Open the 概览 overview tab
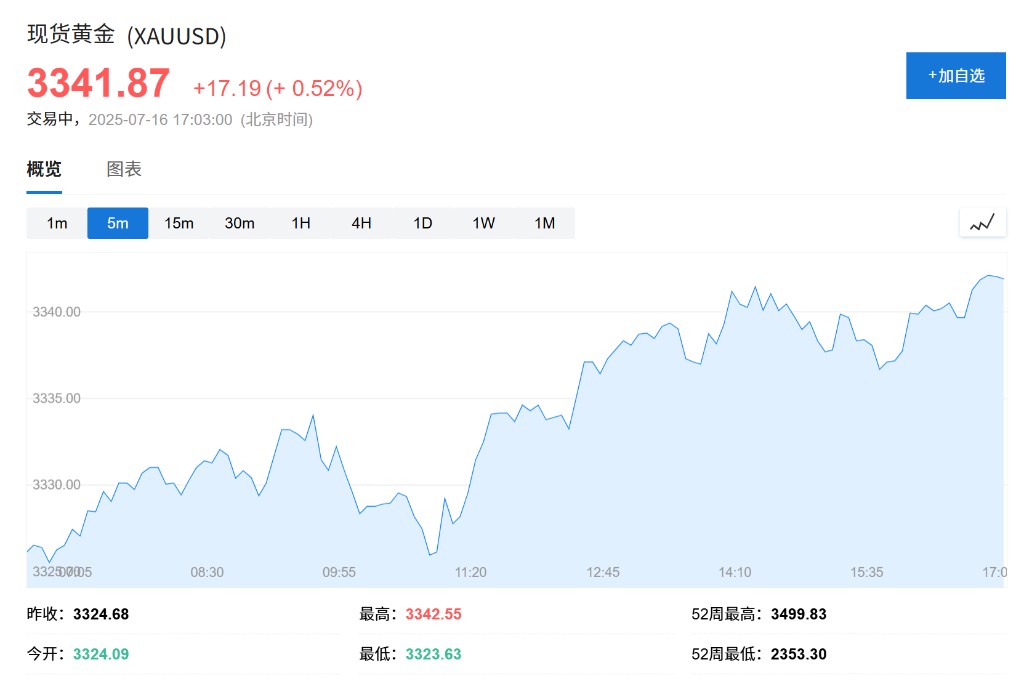 [x=44, y=169]
